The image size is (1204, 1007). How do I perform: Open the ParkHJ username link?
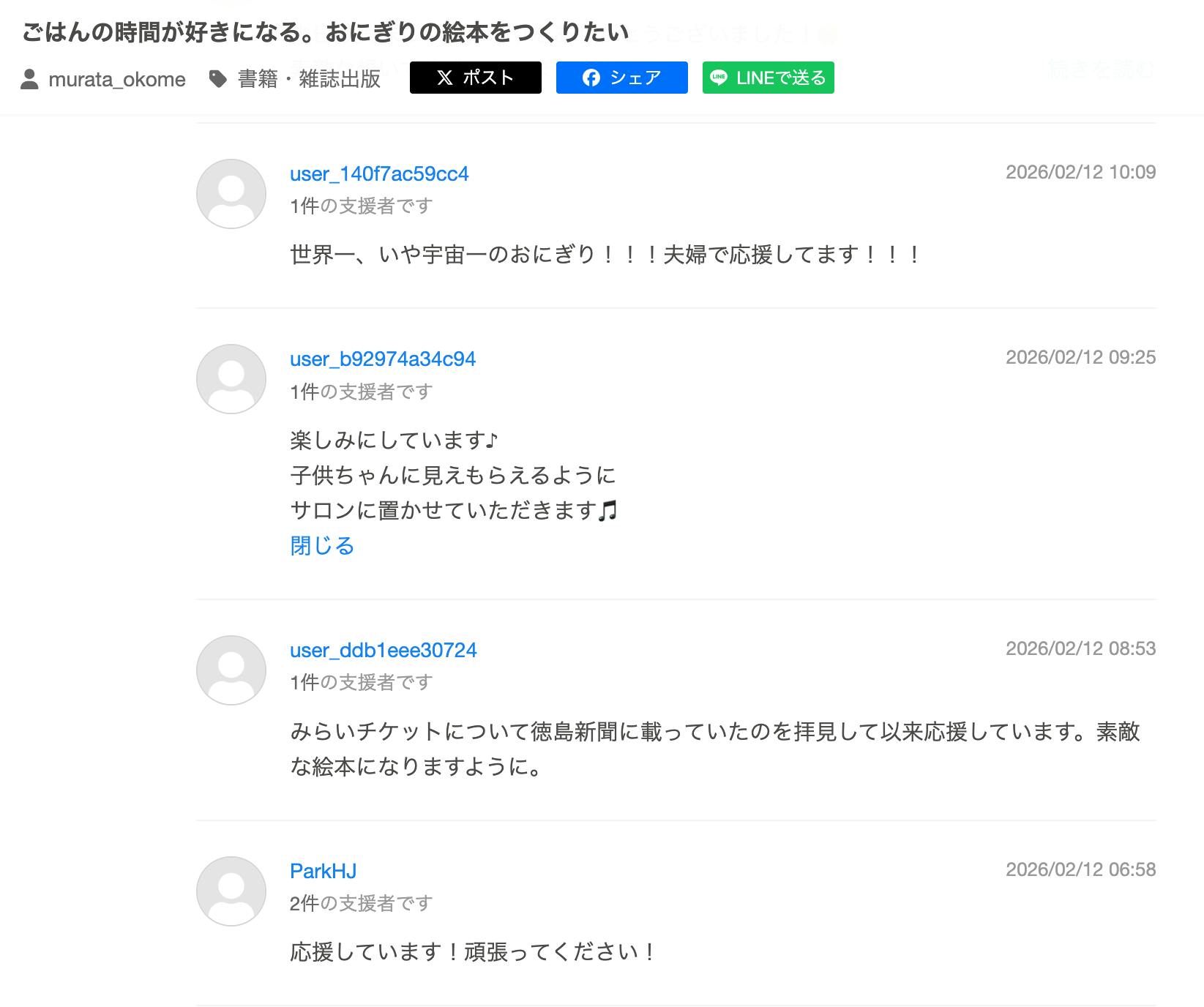point(324,872)
